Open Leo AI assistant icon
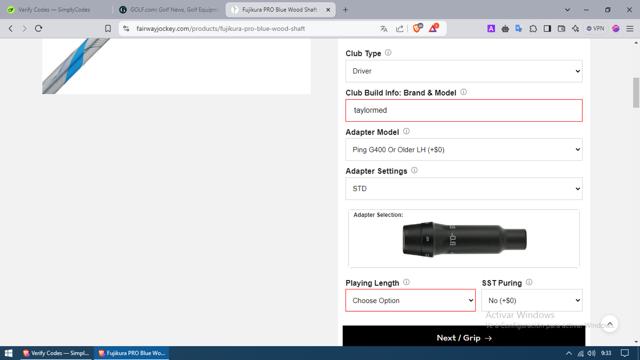This screenshot has width=640, height=360. pos(576,29)
